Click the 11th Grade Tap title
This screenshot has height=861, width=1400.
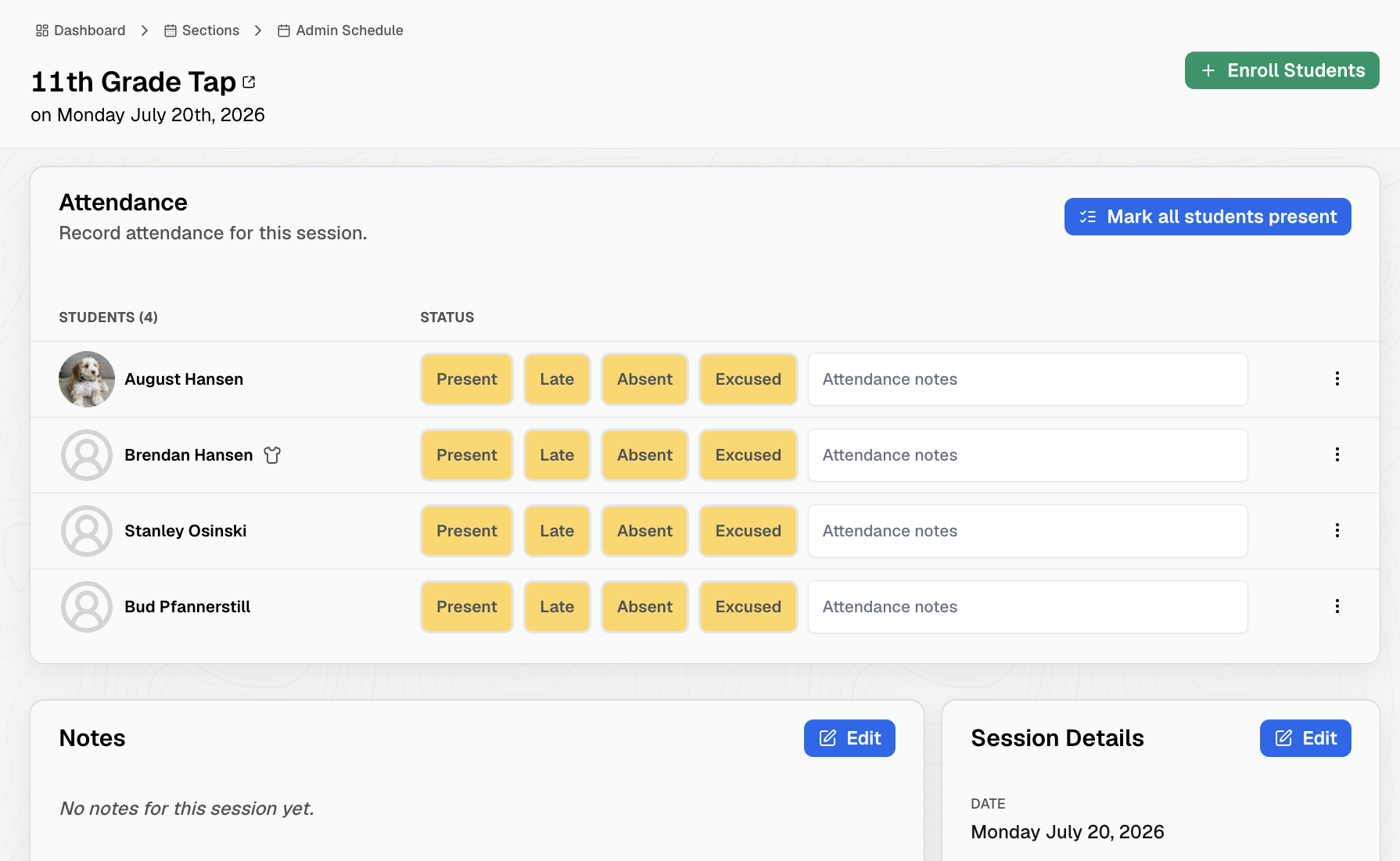click(134, 82)
